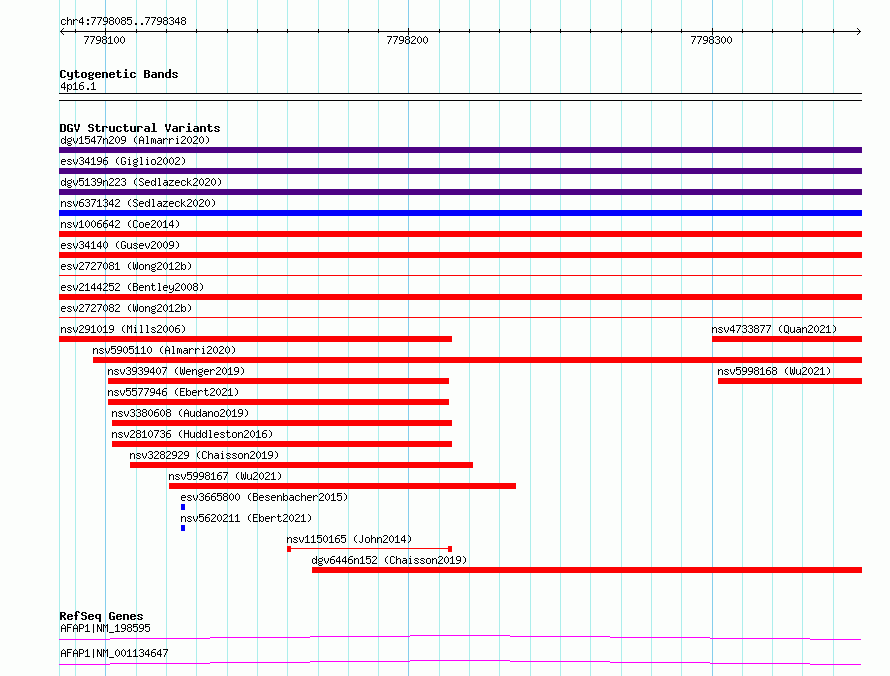Click the magenta gene line of AFAP1|NM_198595
Viewport: 890px width, 676px height.
(x=460, y=637)
